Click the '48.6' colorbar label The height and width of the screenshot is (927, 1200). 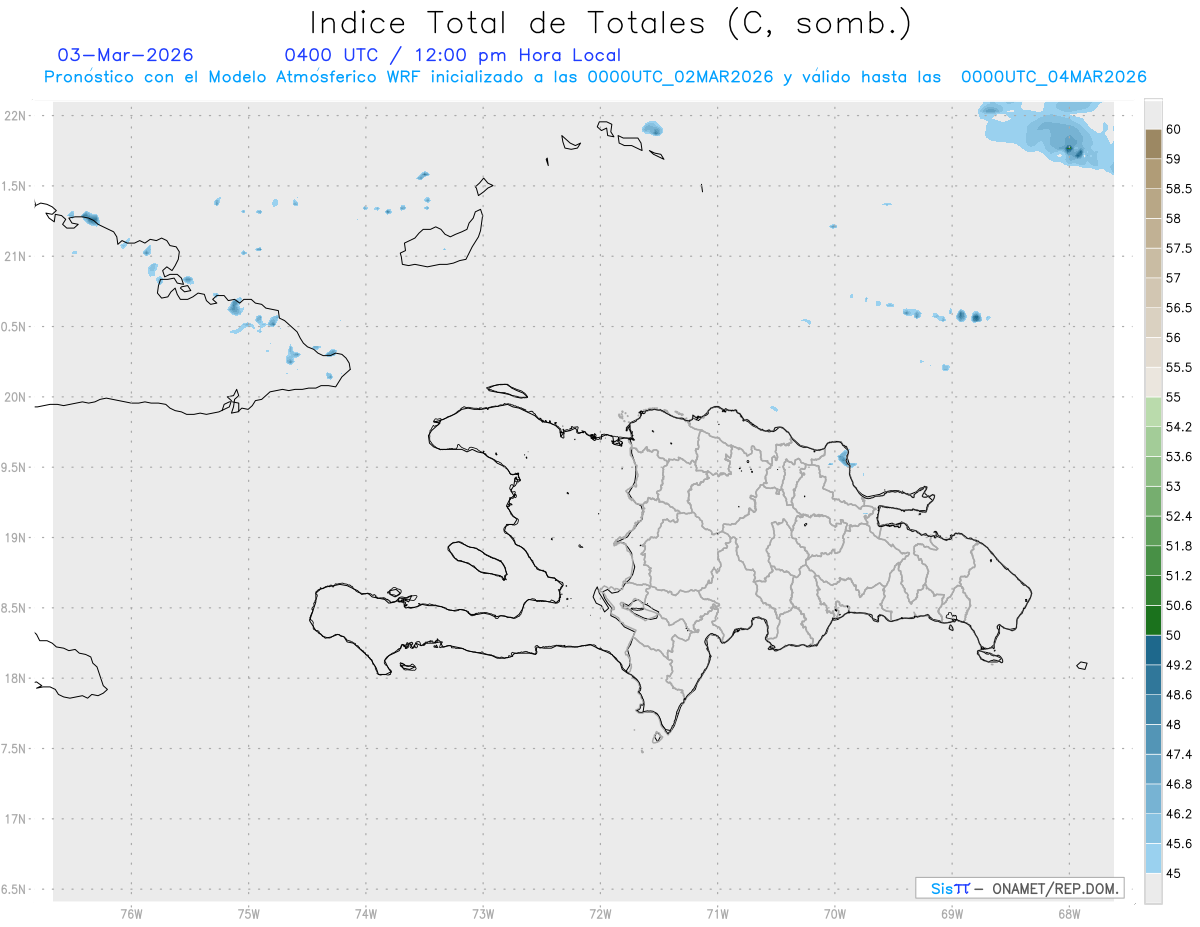click(x=1178, y=695)
